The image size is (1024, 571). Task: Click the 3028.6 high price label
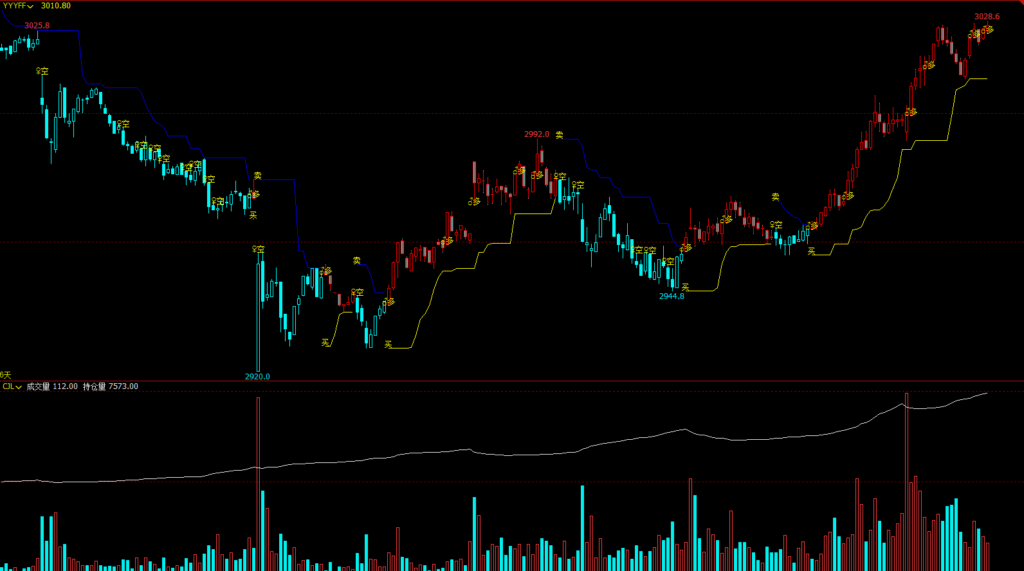pyautogui.click(x=987, y=17)
